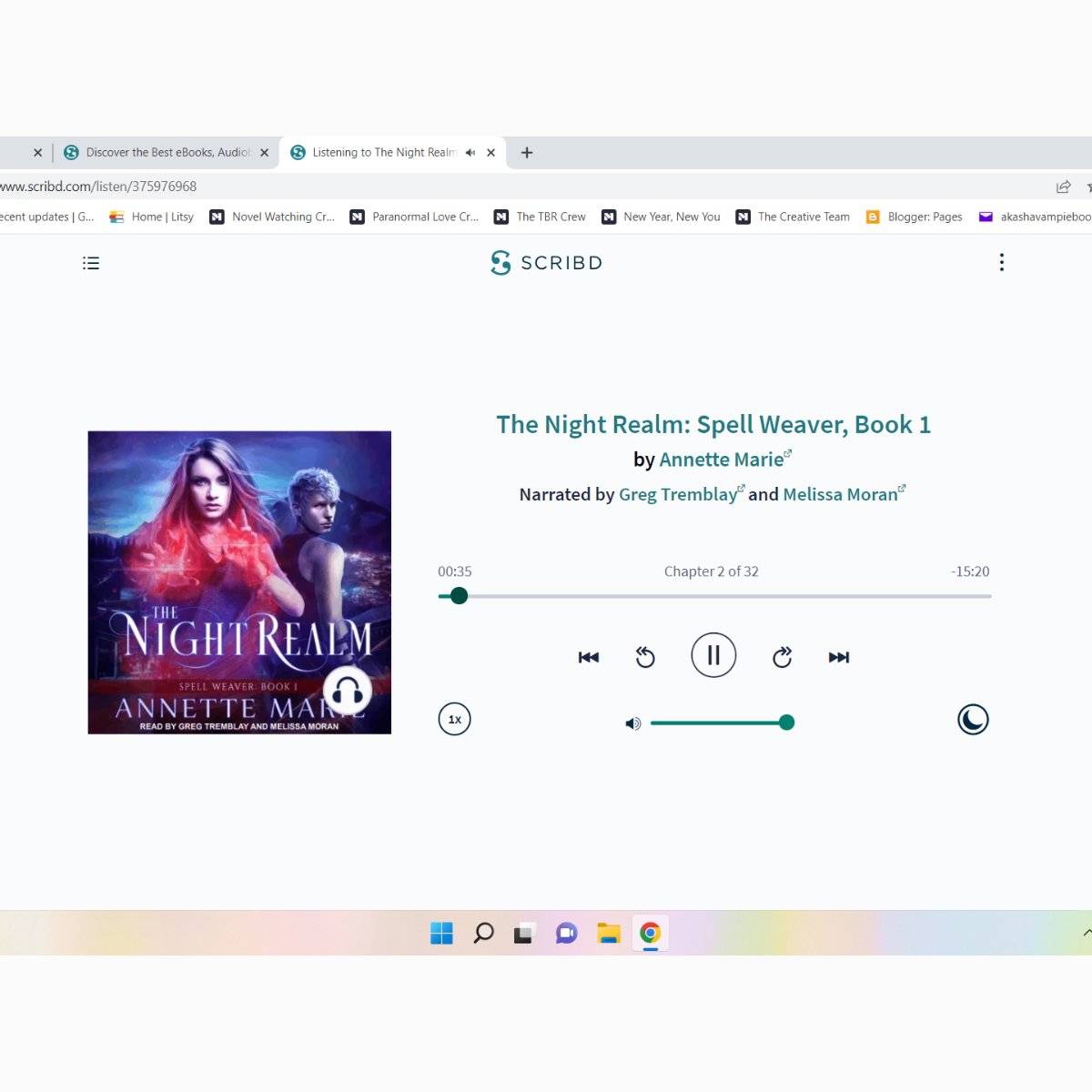Skip to the previous chapter

[589, 657]
